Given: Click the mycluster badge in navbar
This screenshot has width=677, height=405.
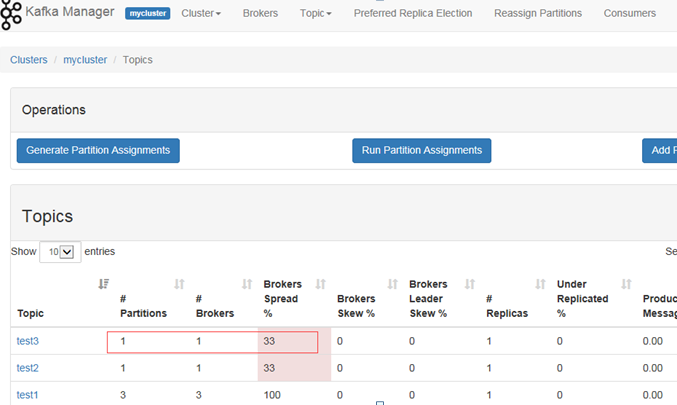Looking at the screenshot, I should (148, 13).
